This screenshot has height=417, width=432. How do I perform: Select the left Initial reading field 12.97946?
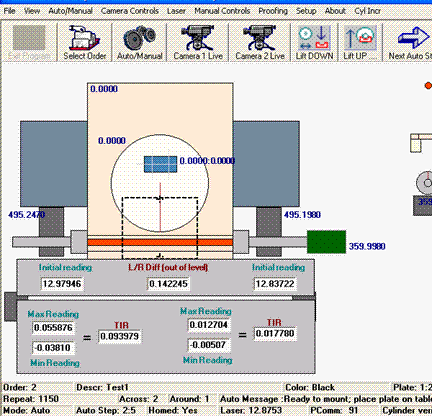click(x=62, y=284)
